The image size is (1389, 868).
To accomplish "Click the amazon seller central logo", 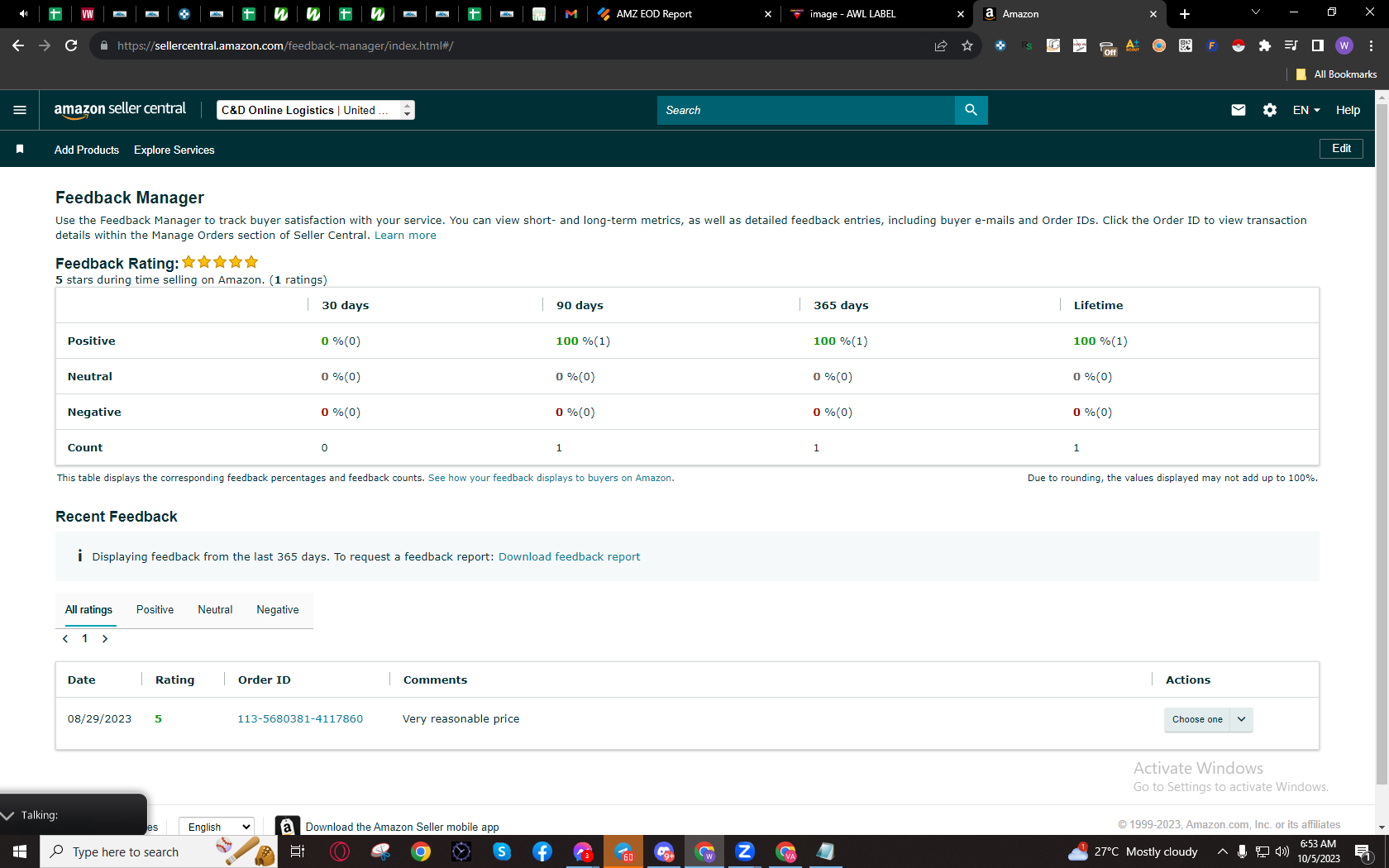I will 120,110.
